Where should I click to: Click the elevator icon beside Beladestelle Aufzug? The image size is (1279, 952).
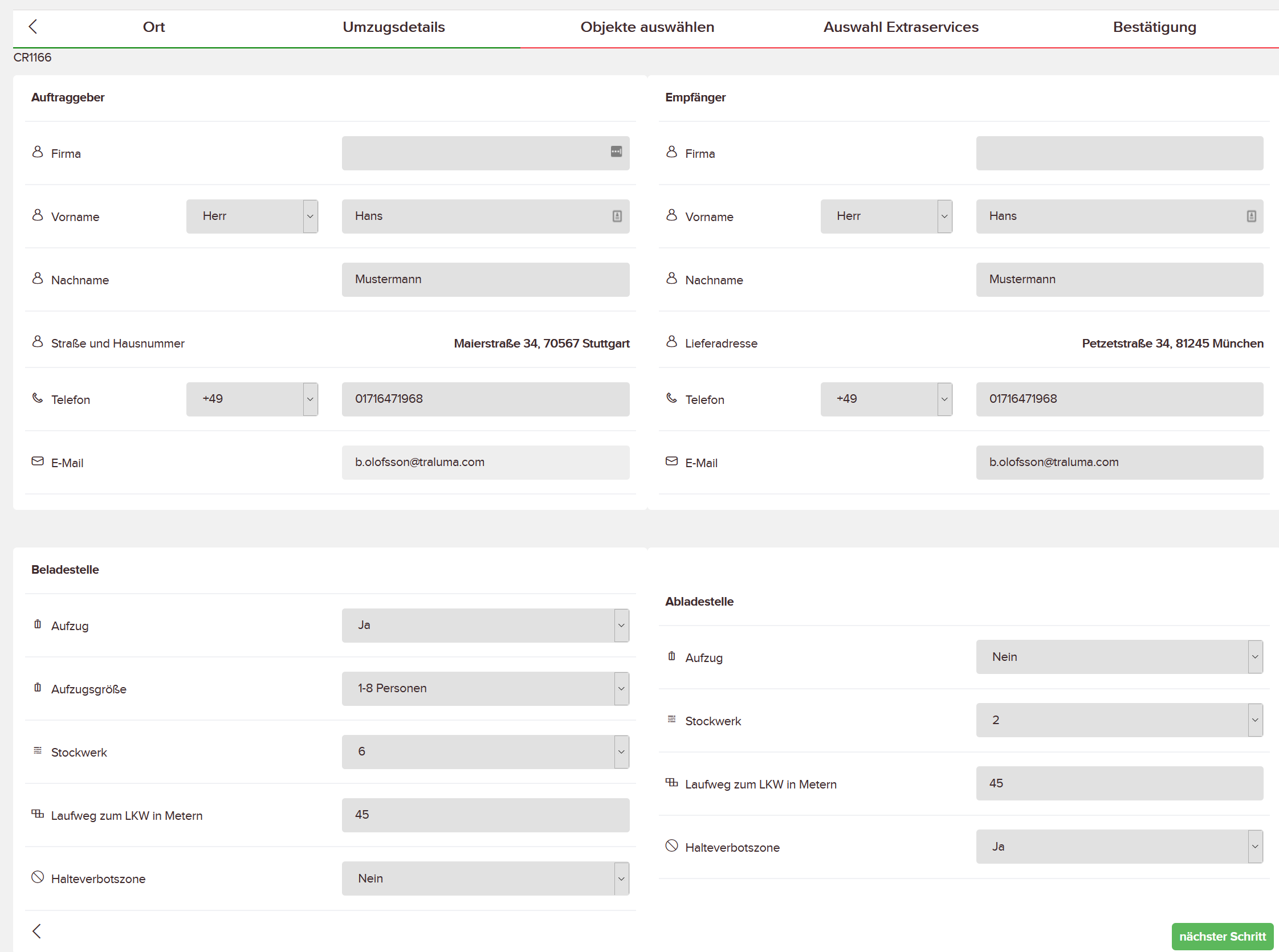[38, 624]
